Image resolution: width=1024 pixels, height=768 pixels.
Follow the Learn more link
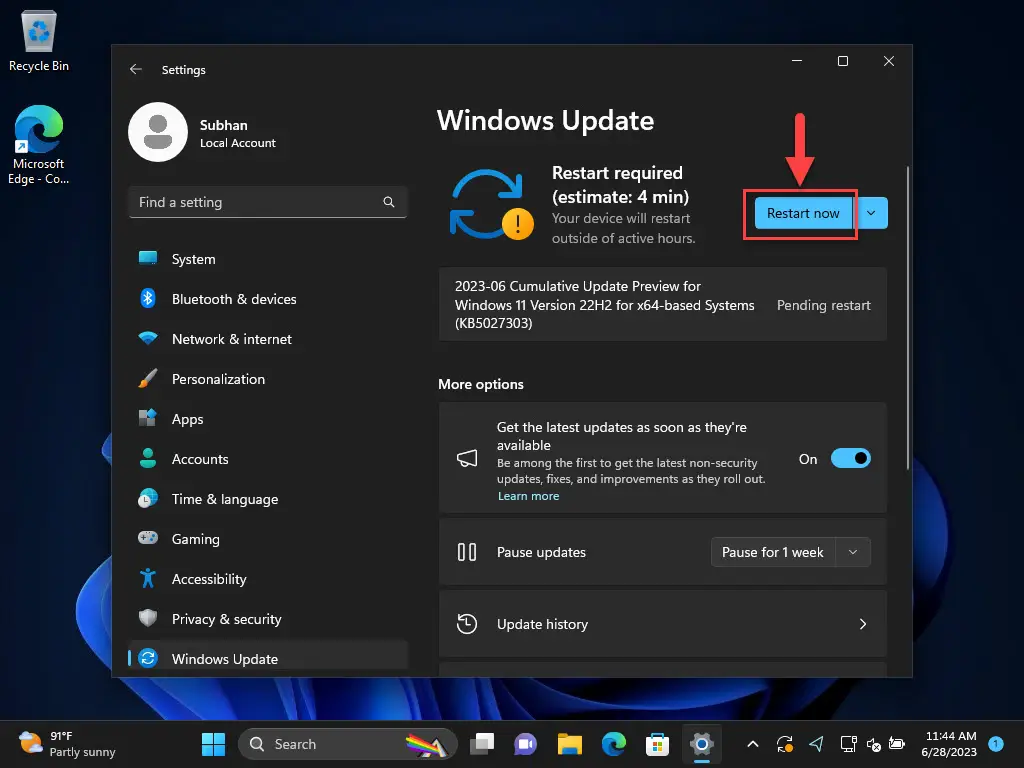coord(528,496)
